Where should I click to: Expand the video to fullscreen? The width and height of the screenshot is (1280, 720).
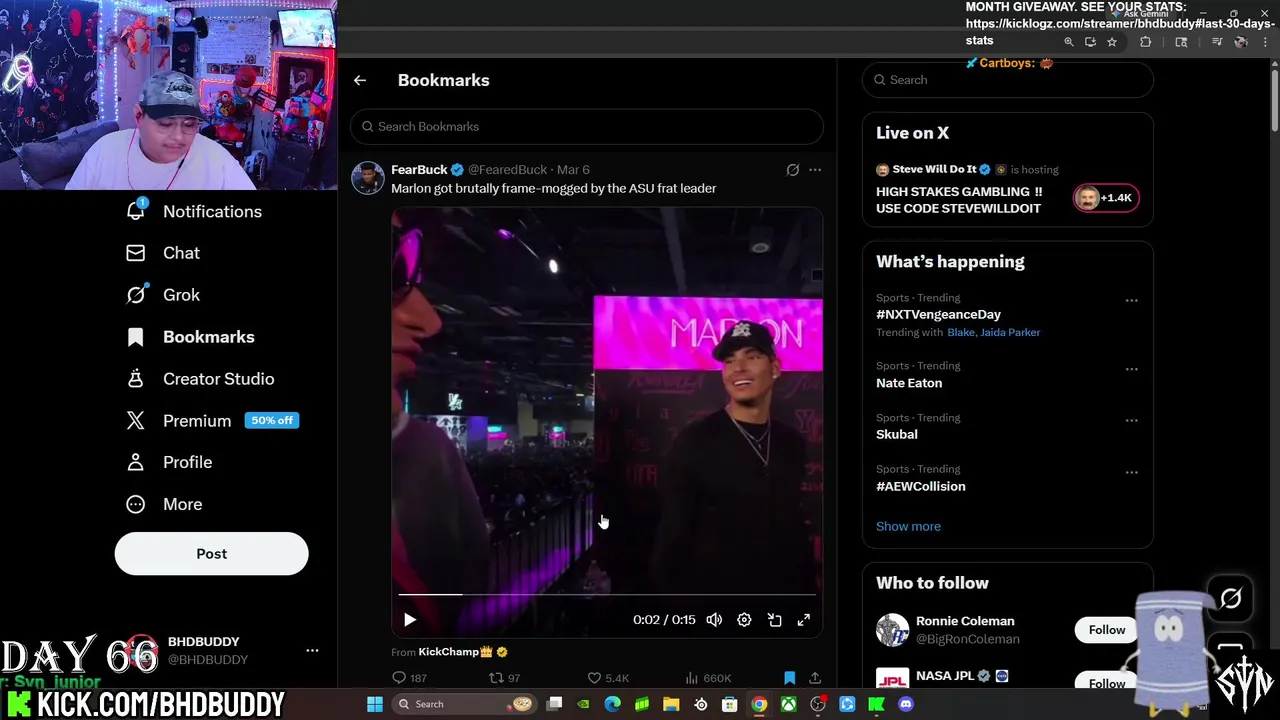click(x=804, y=620)
